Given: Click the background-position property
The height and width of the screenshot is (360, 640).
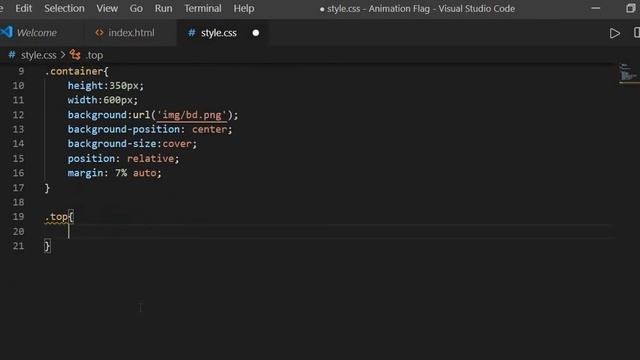Looking at the screenshot, I should pos(124,129).
